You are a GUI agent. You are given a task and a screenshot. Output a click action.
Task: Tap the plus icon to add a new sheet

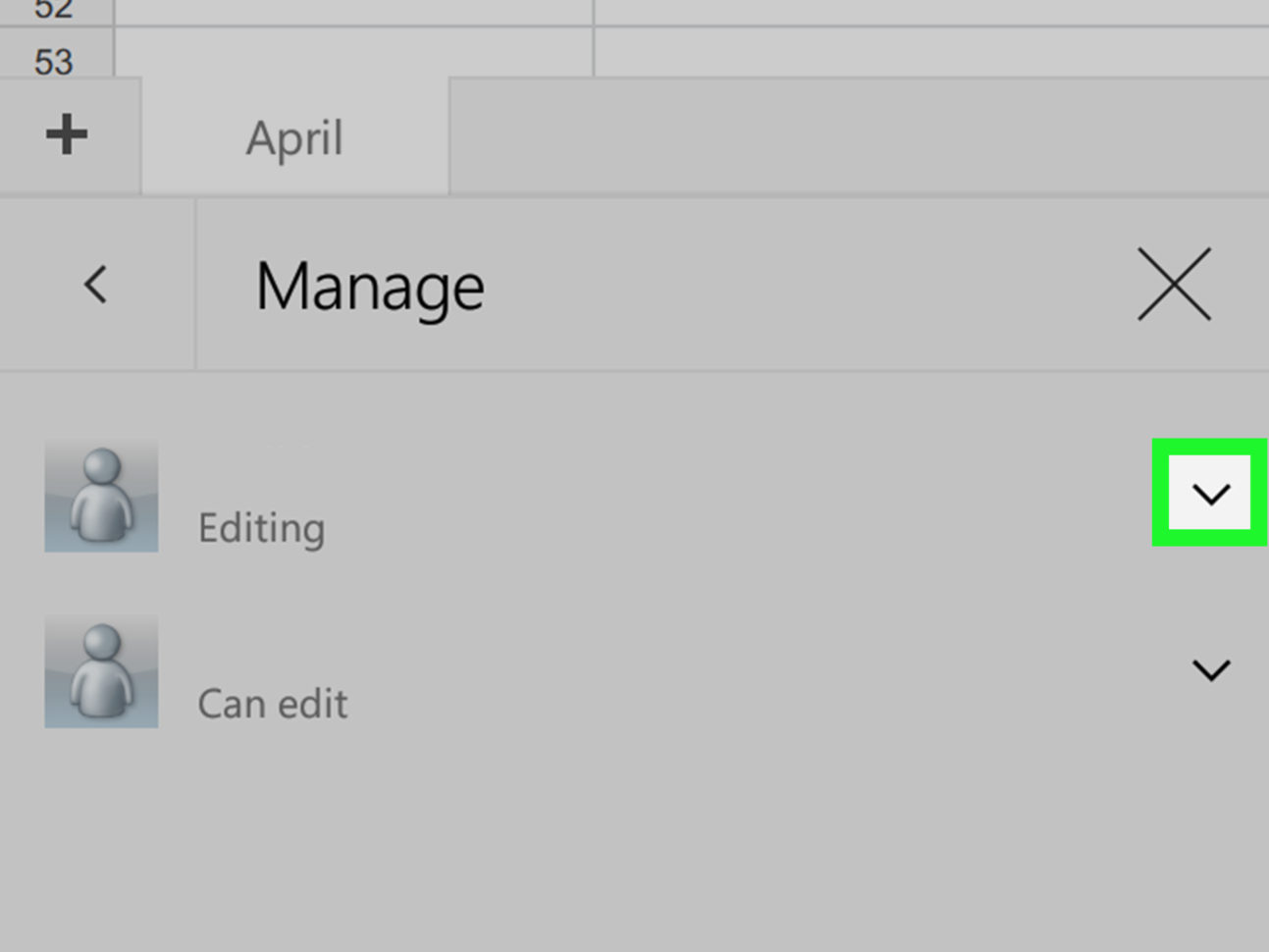point(65,135)
